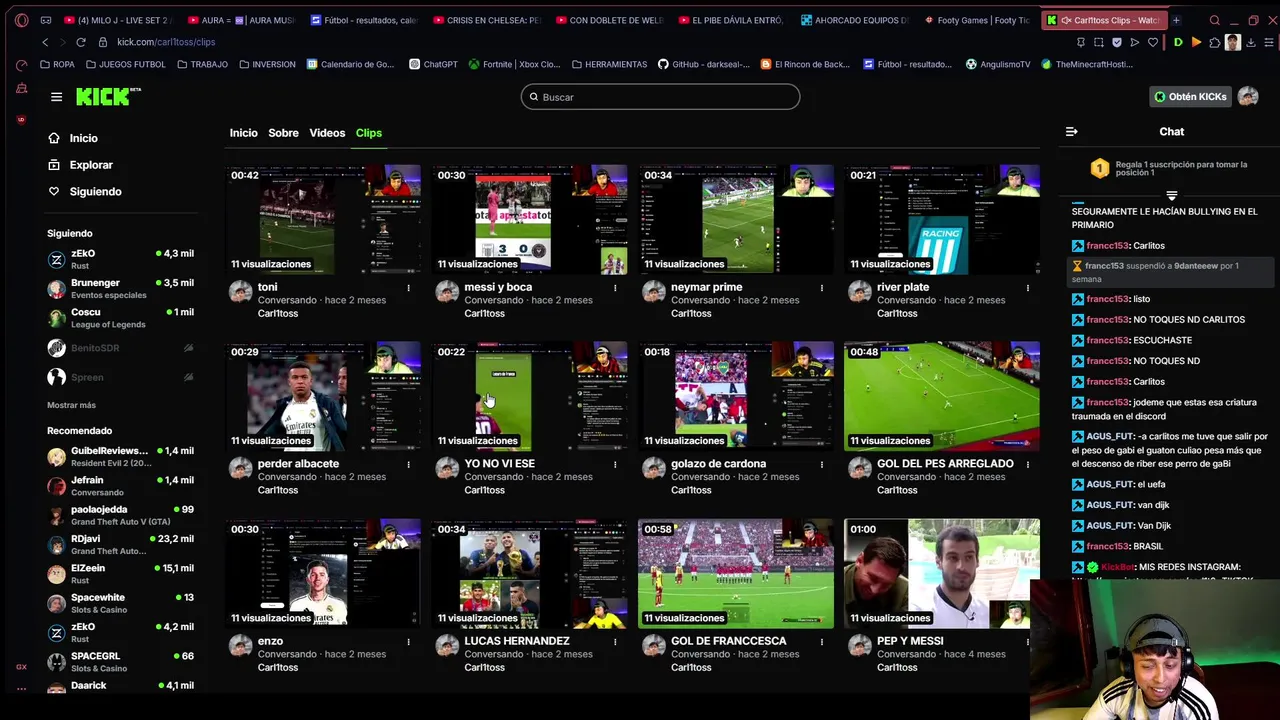Open a new browser tab with plus button
This screenshot has width=1280, height=720.
[x=1176, y=20]
